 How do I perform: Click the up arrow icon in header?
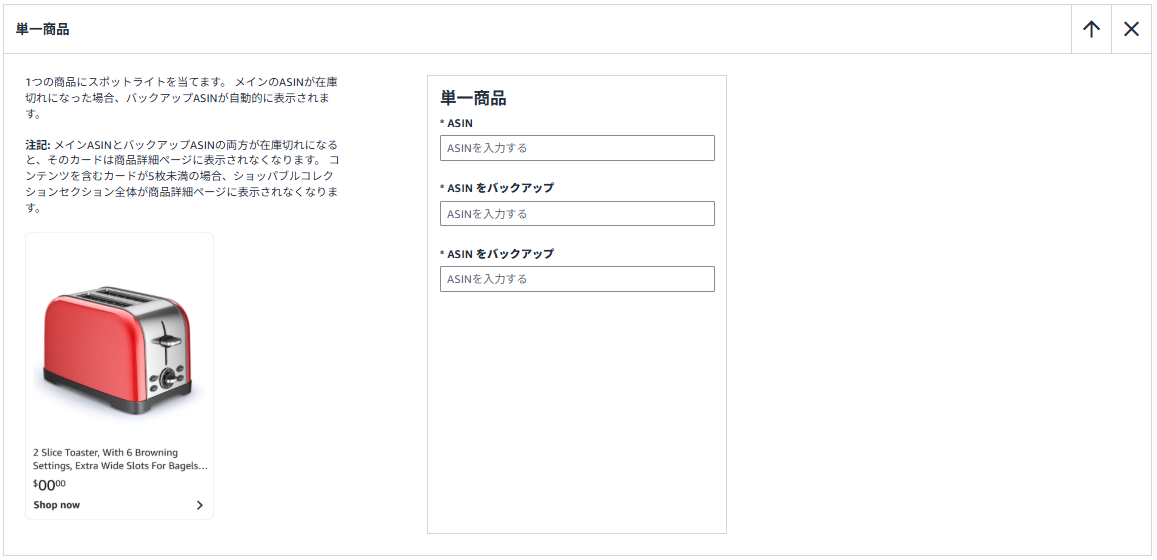coord(1091,29)
